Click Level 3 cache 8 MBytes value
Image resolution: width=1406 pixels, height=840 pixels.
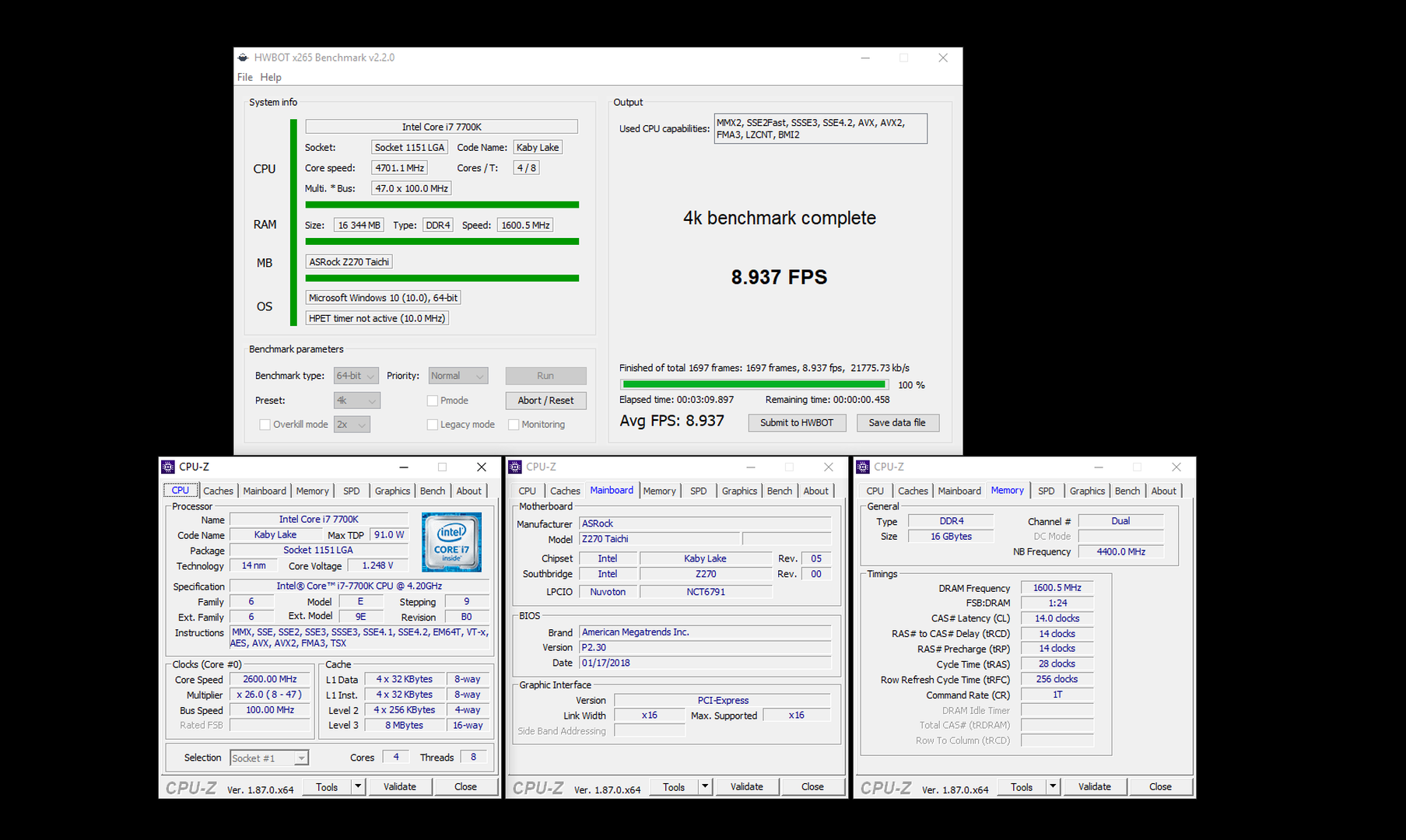click(x=405, y=725)
